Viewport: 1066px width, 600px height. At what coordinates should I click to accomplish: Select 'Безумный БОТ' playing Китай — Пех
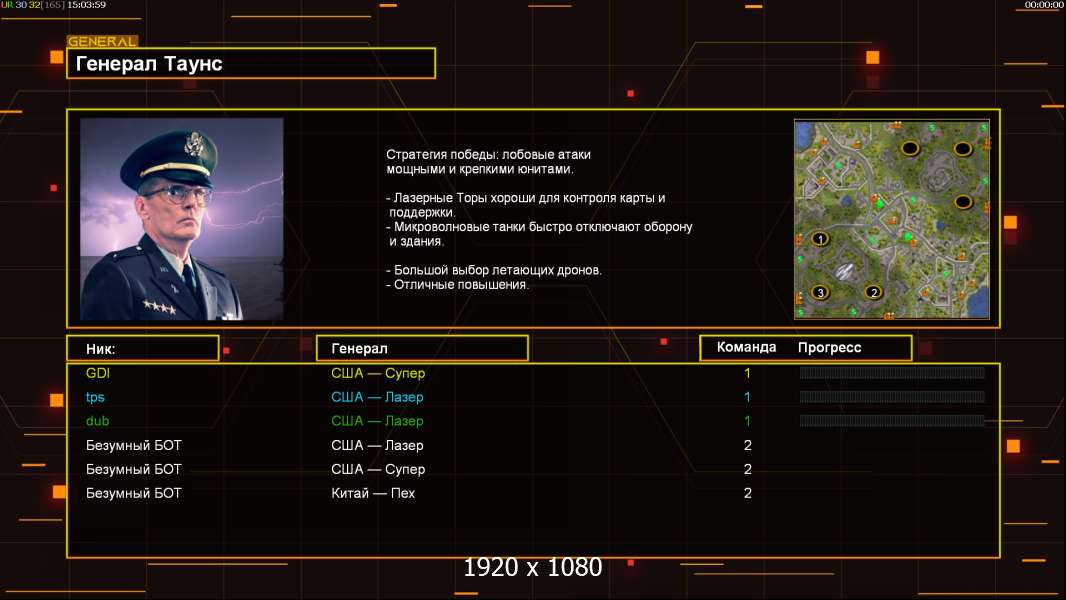134,493
